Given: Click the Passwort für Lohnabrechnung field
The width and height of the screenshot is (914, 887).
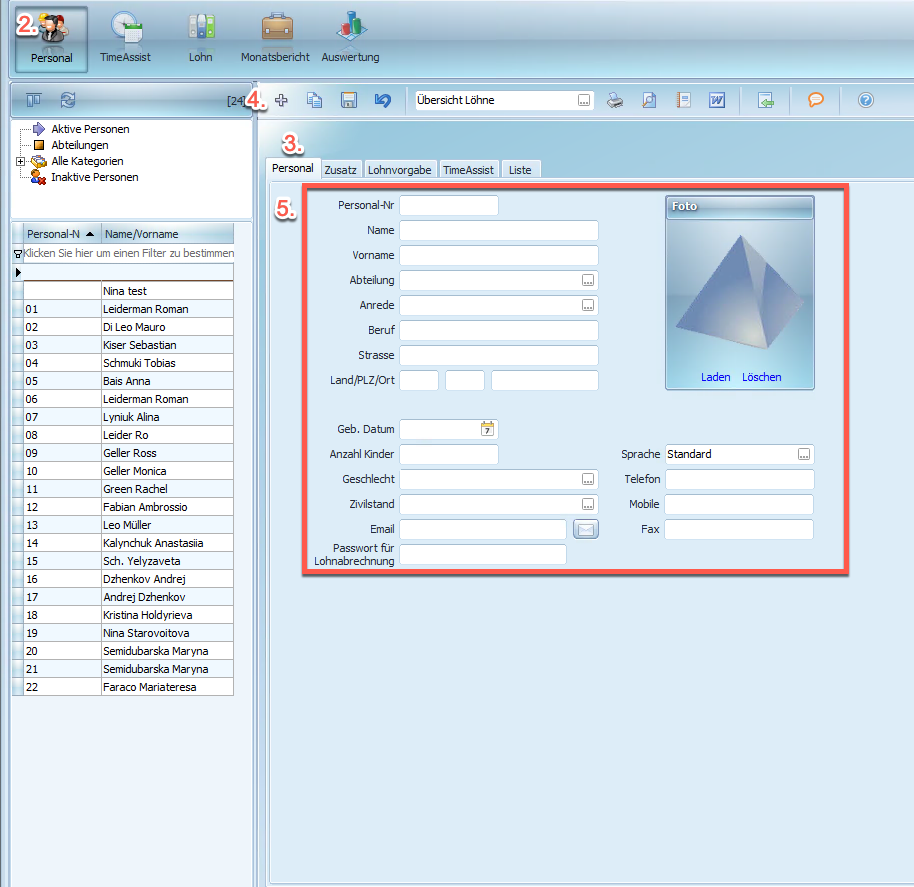Looking at the screenshot, I should click(483, 554).
